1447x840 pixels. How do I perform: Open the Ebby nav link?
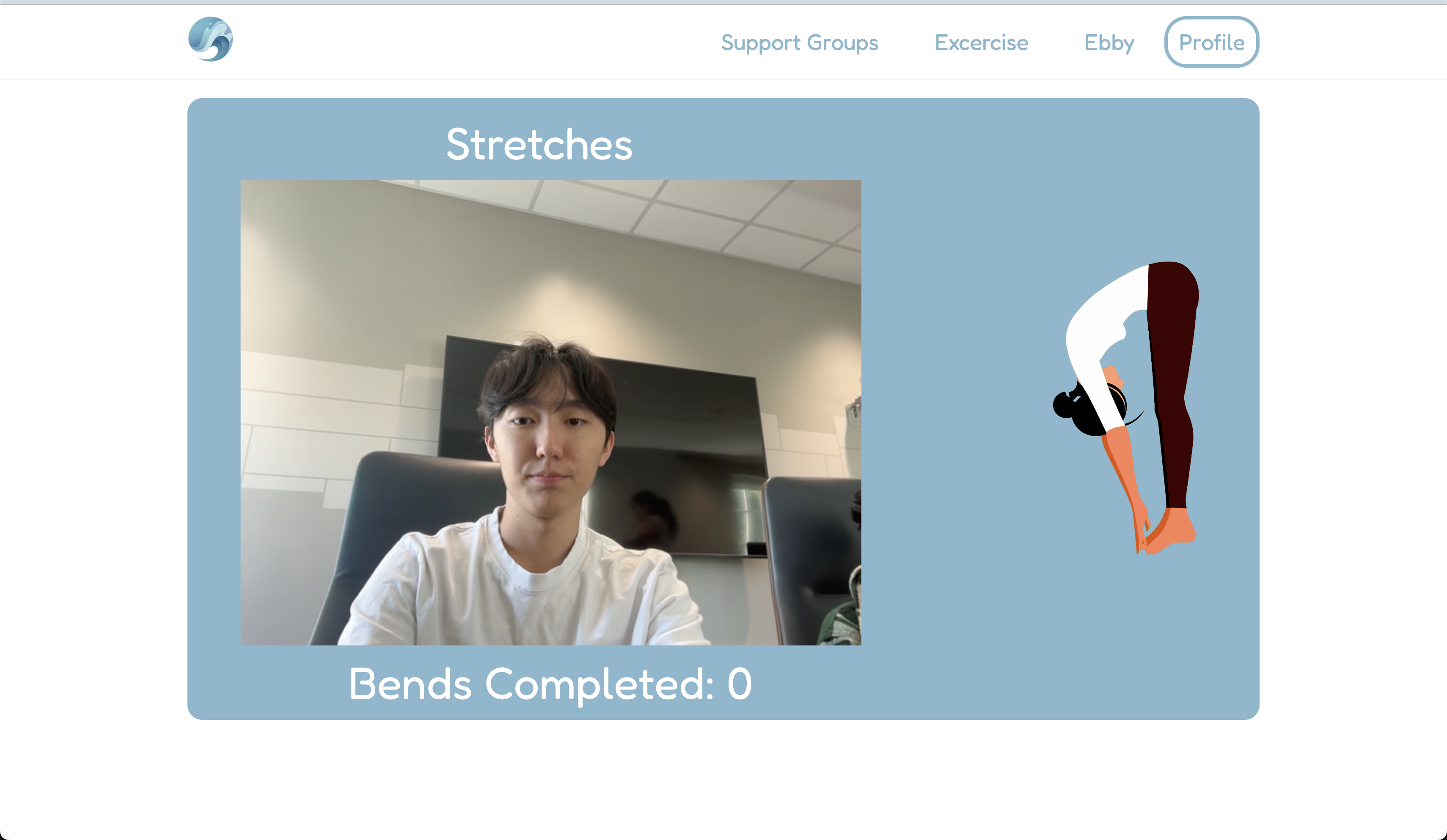(1109, 43)
